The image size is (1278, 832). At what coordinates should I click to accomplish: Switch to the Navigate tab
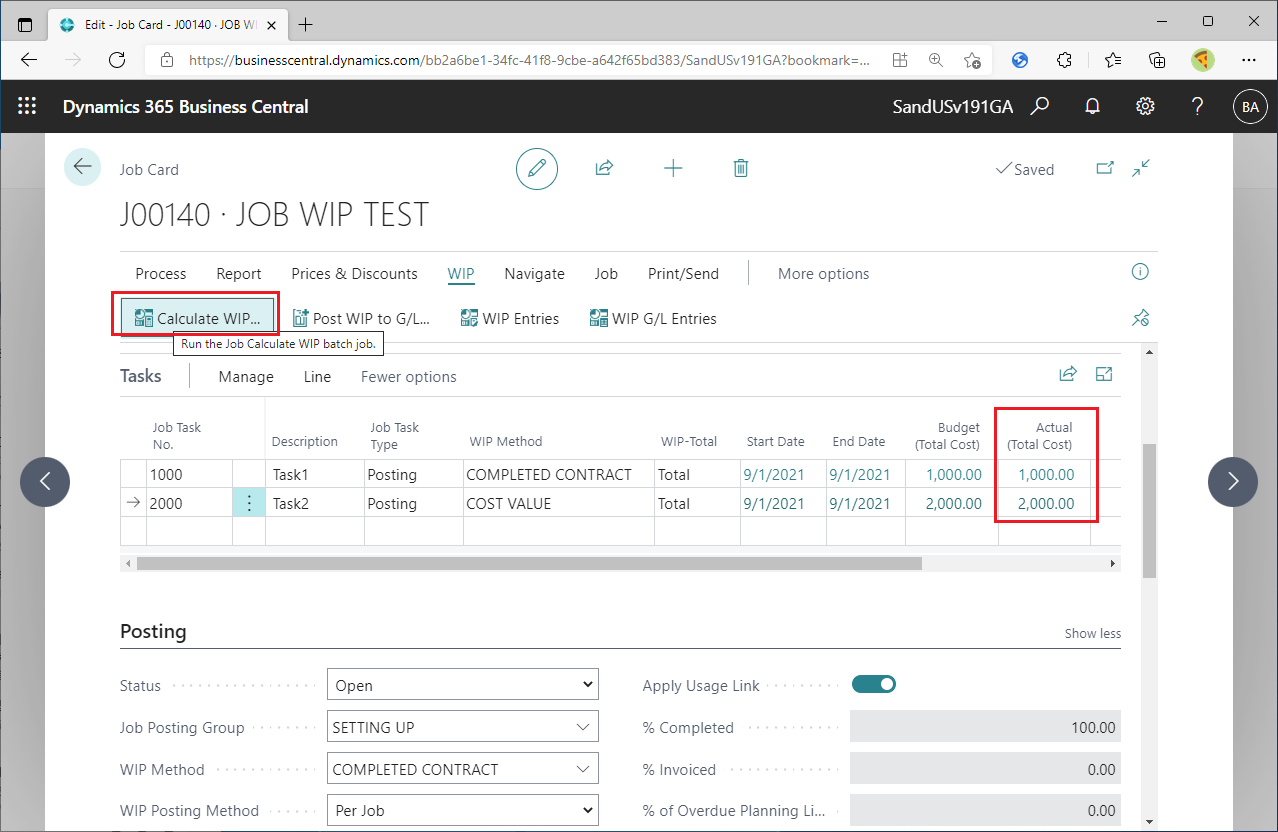[534, 273]
